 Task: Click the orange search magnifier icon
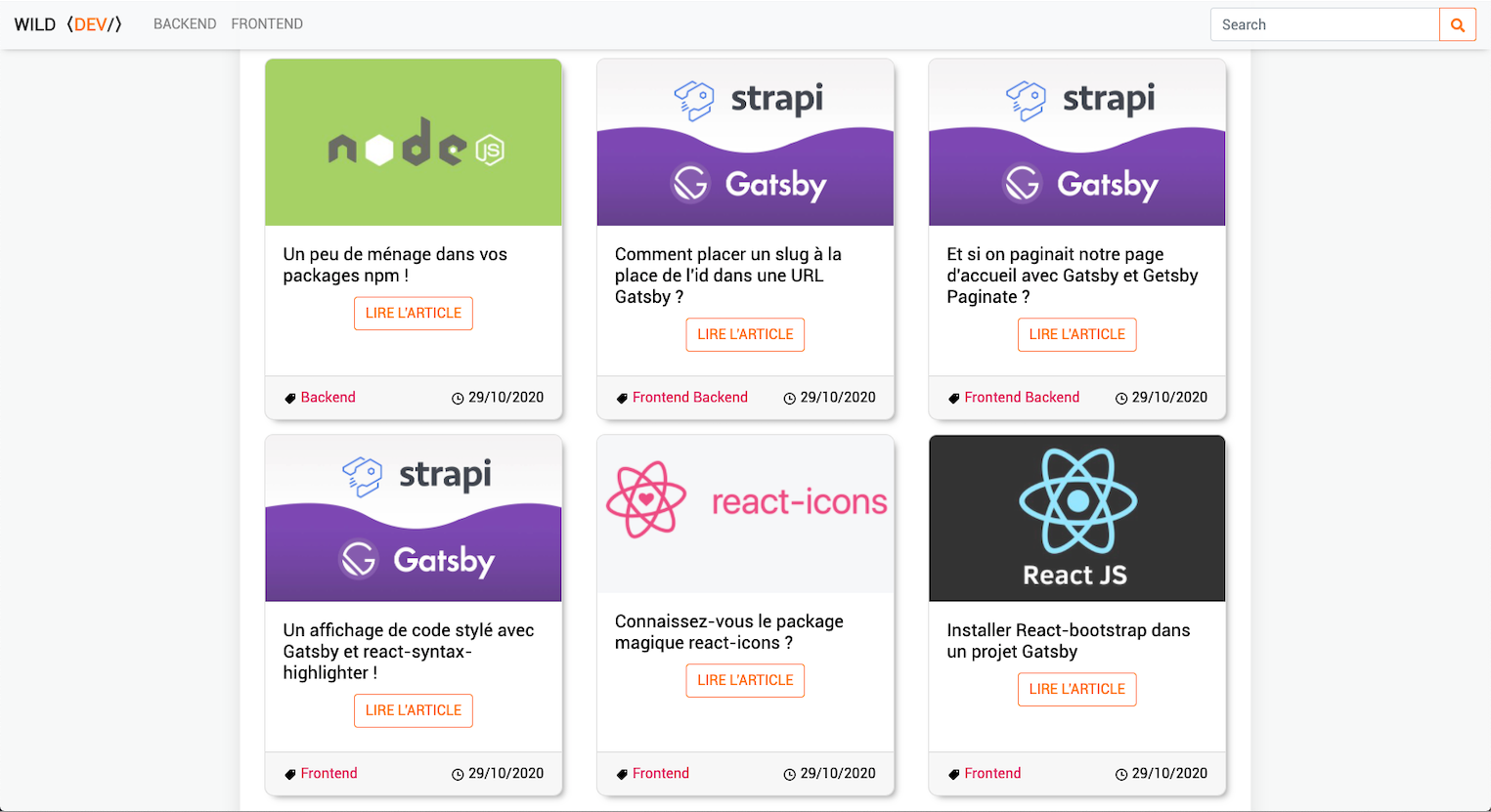pyautogui.click(x=1457, y=25)
